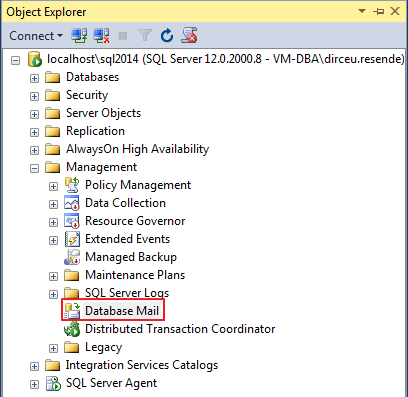Click the Policy Management icon

[72, 185]
